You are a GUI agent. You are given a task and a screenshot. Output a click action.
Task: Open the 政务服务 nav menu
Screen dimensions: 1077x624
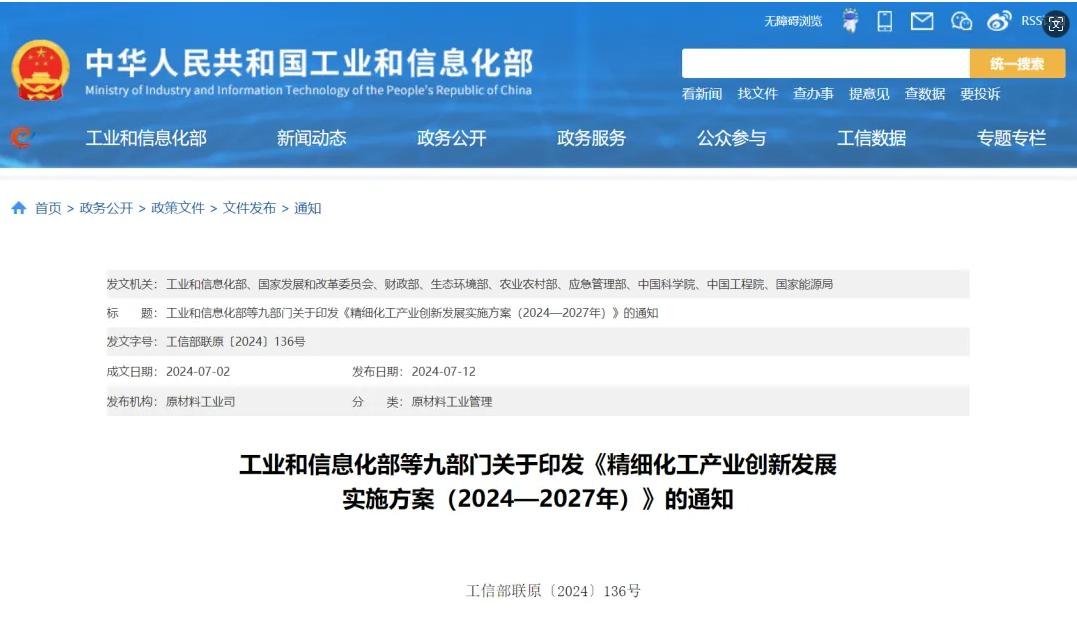click(x=591, y=138)
